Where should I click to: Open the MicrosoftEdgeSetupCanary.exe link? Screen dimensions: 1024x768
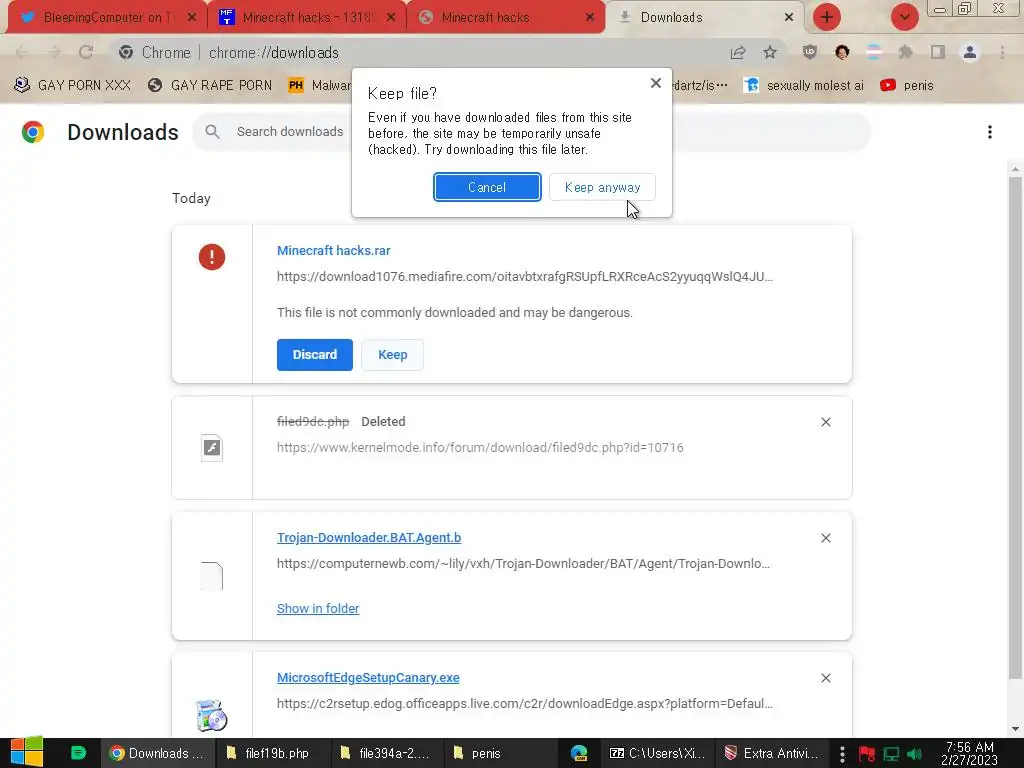(368, 678)
